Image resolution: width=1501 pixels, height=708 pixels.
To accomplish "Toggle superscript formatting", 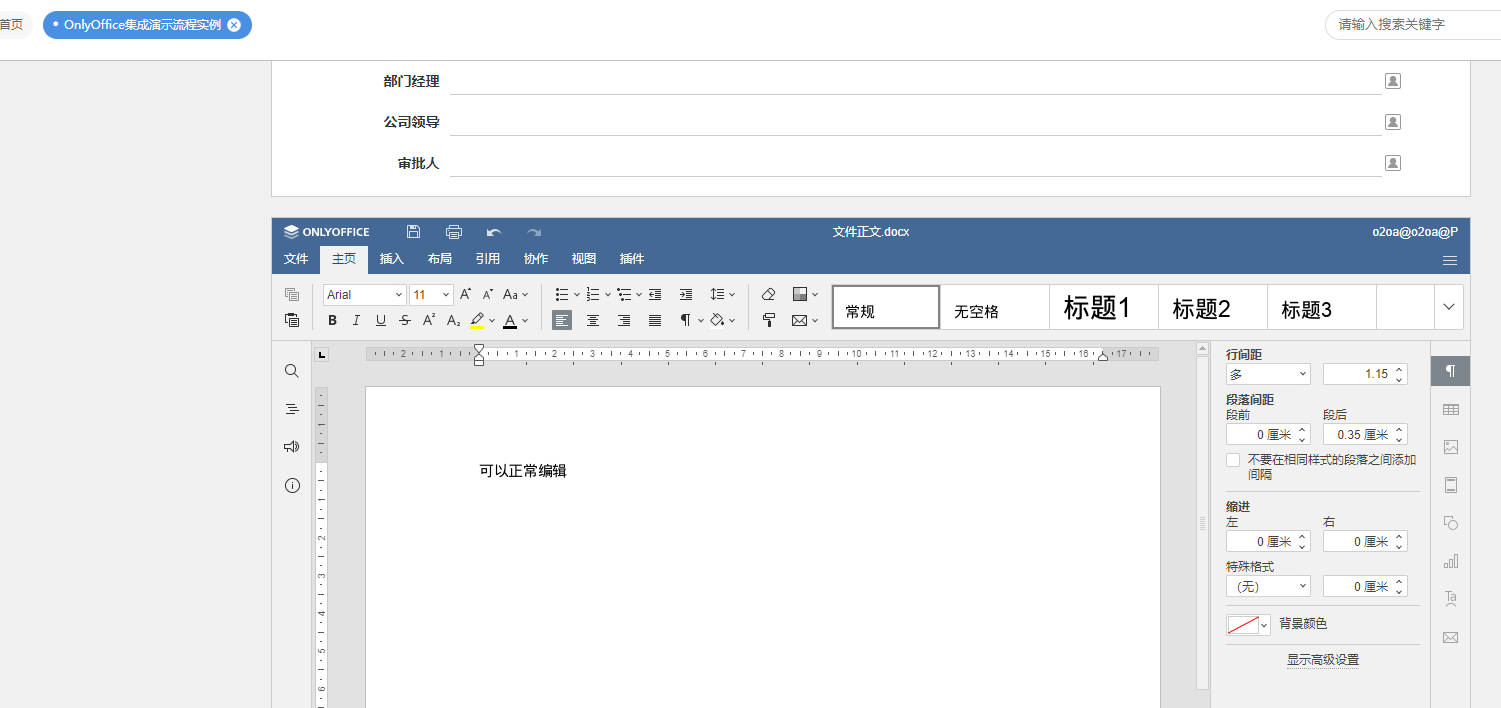I will click(x=429, y=320).
